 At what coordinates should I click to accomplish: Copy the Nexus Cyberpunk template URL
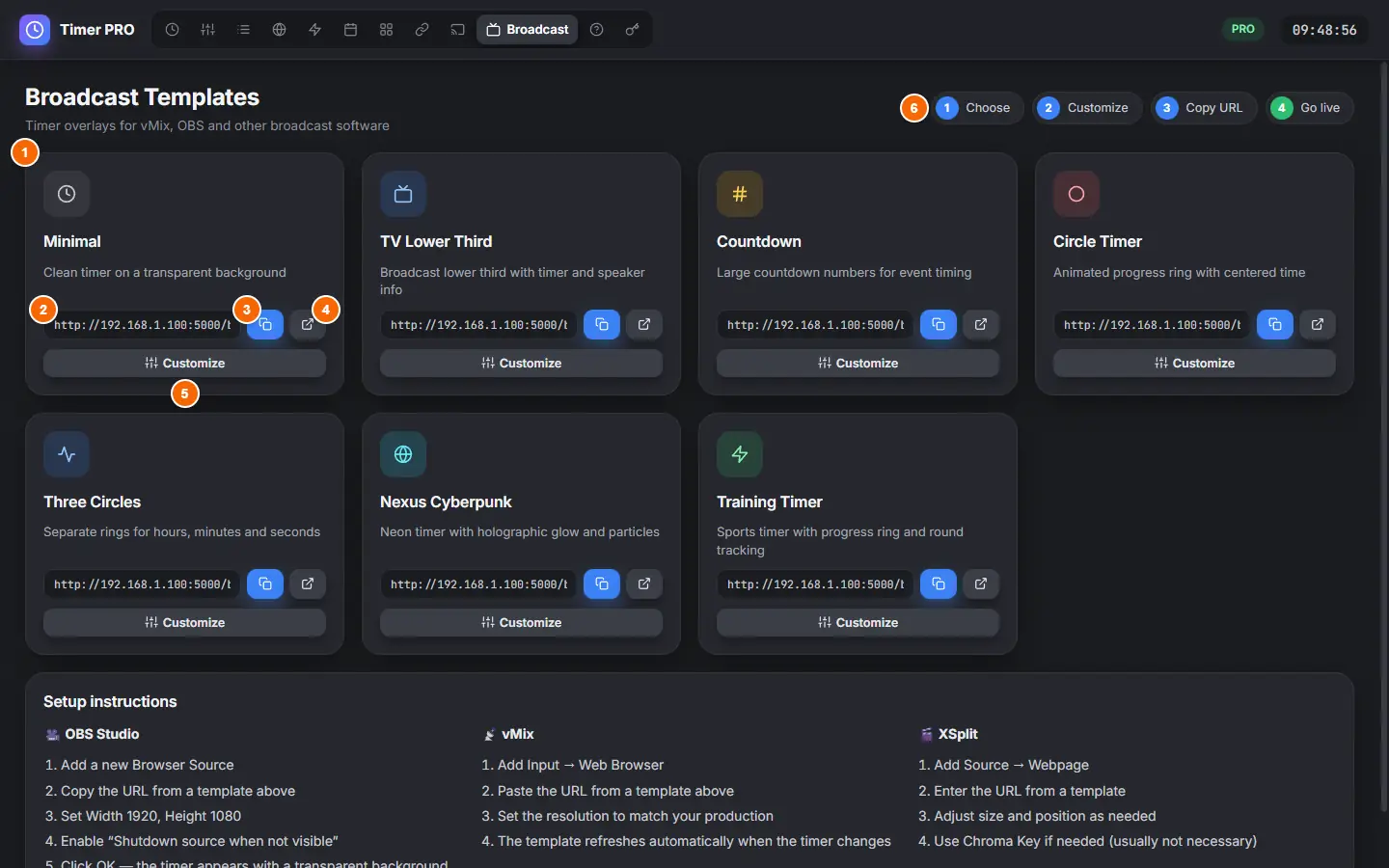coord(602,584)
